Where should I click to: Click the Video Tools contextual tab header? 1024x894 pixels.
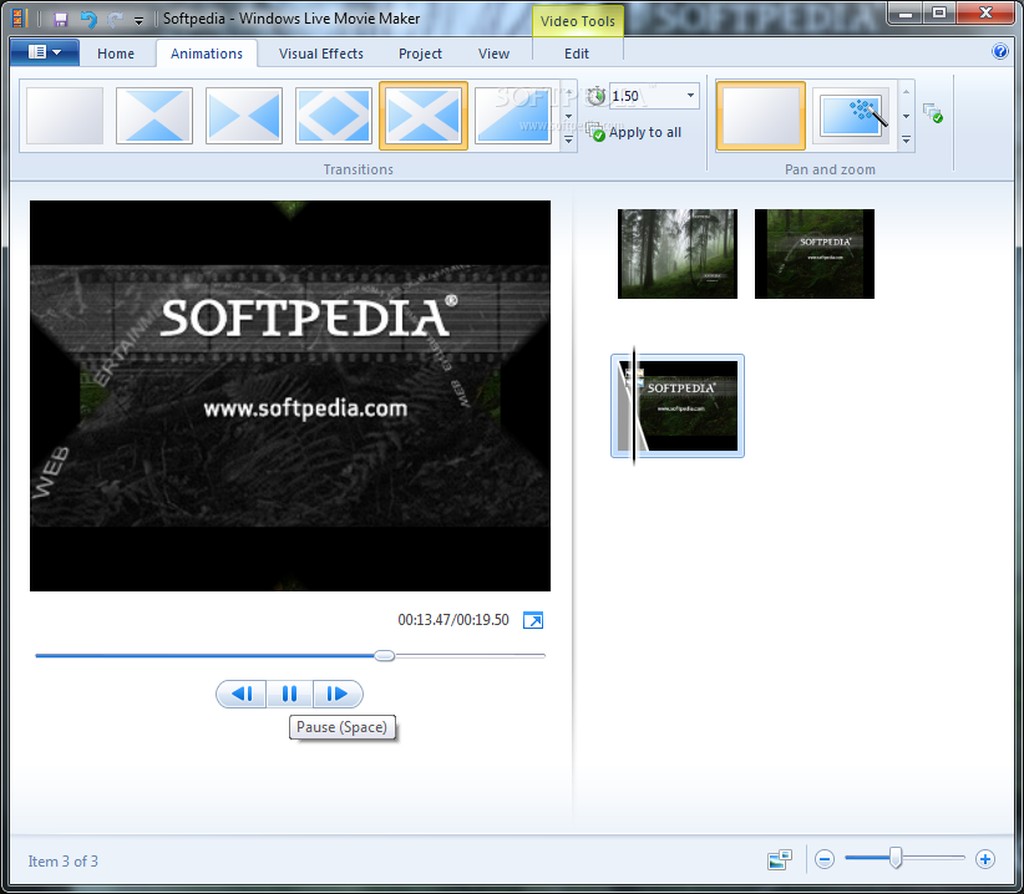pos(577,21)
